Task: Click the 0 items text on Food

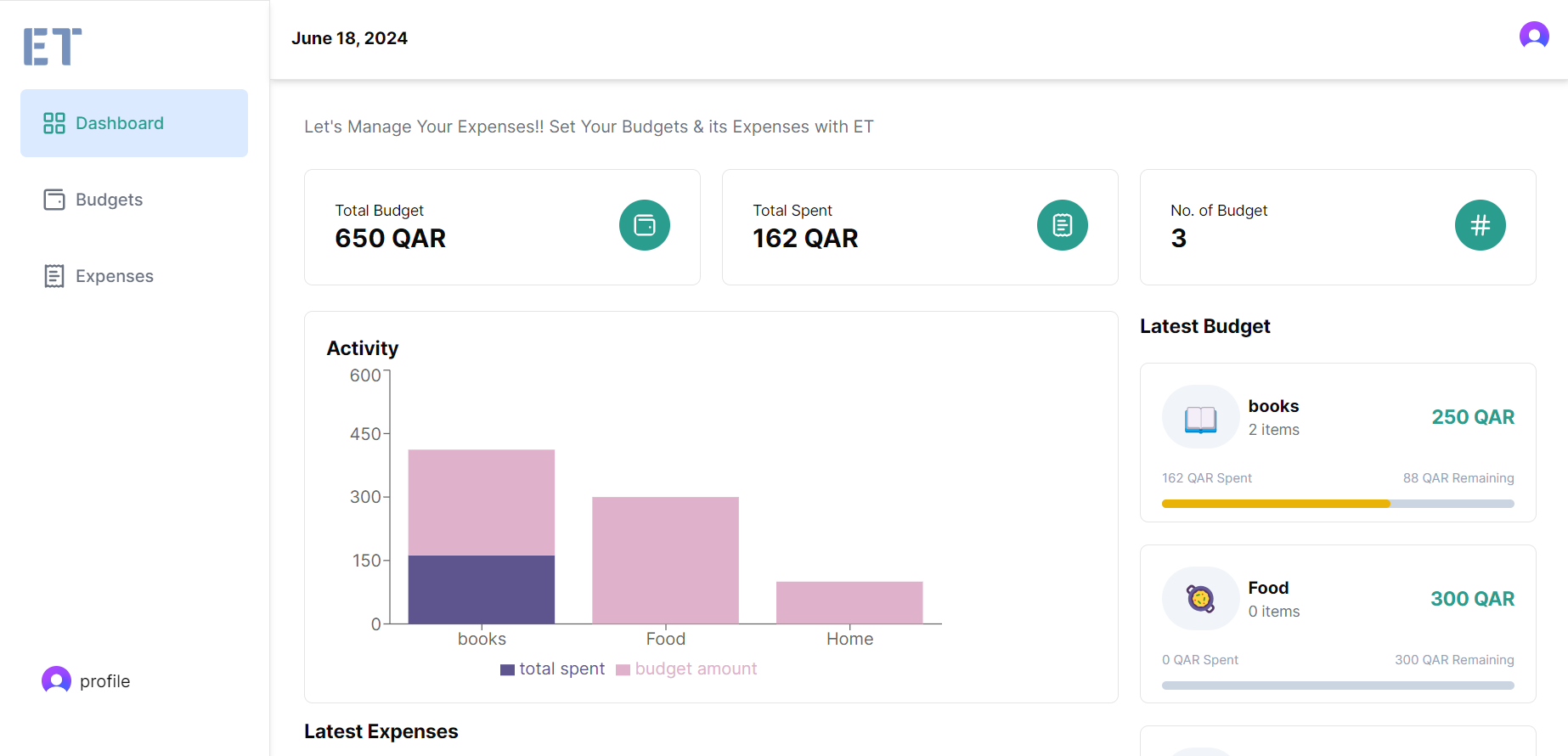Action: 1274,612
